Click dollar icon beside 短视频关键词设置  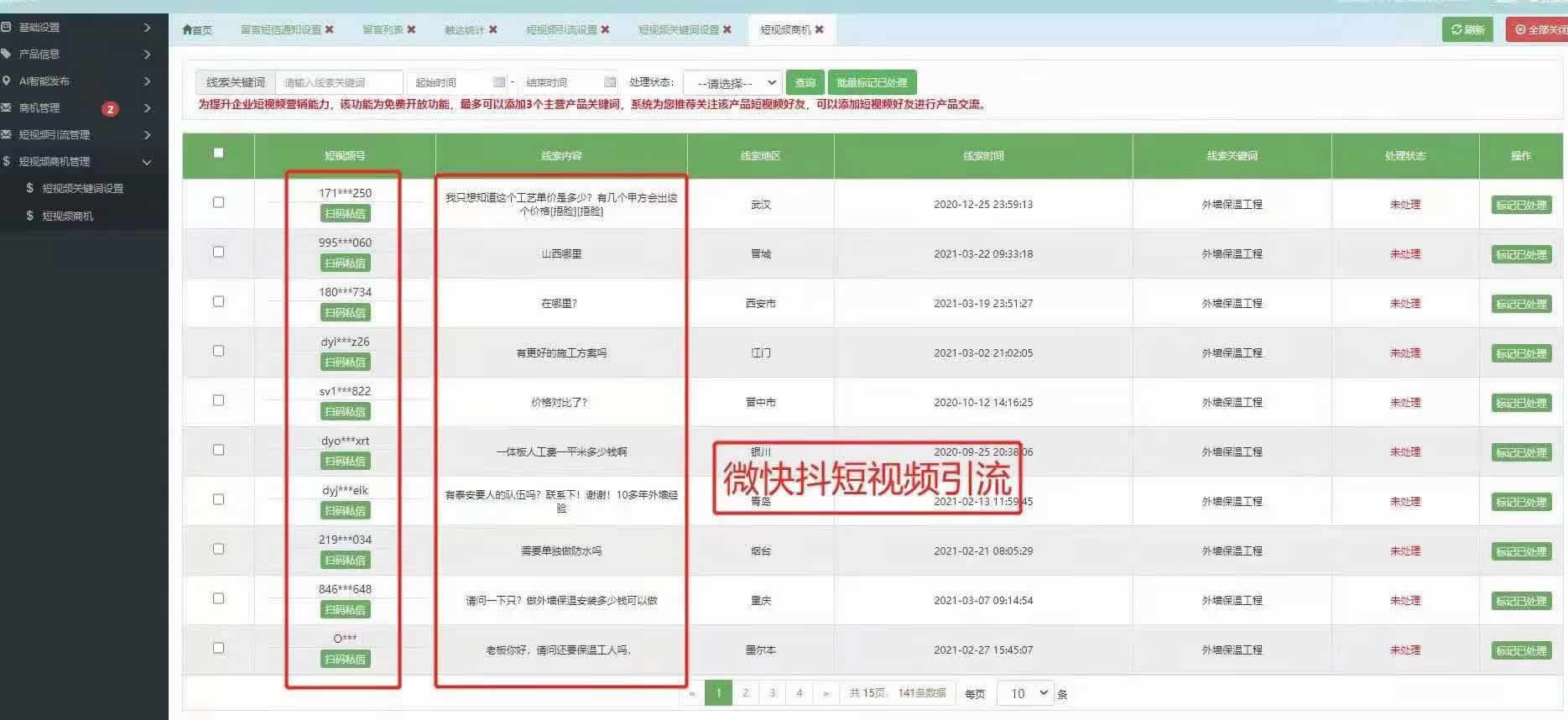tap(29, 188)
